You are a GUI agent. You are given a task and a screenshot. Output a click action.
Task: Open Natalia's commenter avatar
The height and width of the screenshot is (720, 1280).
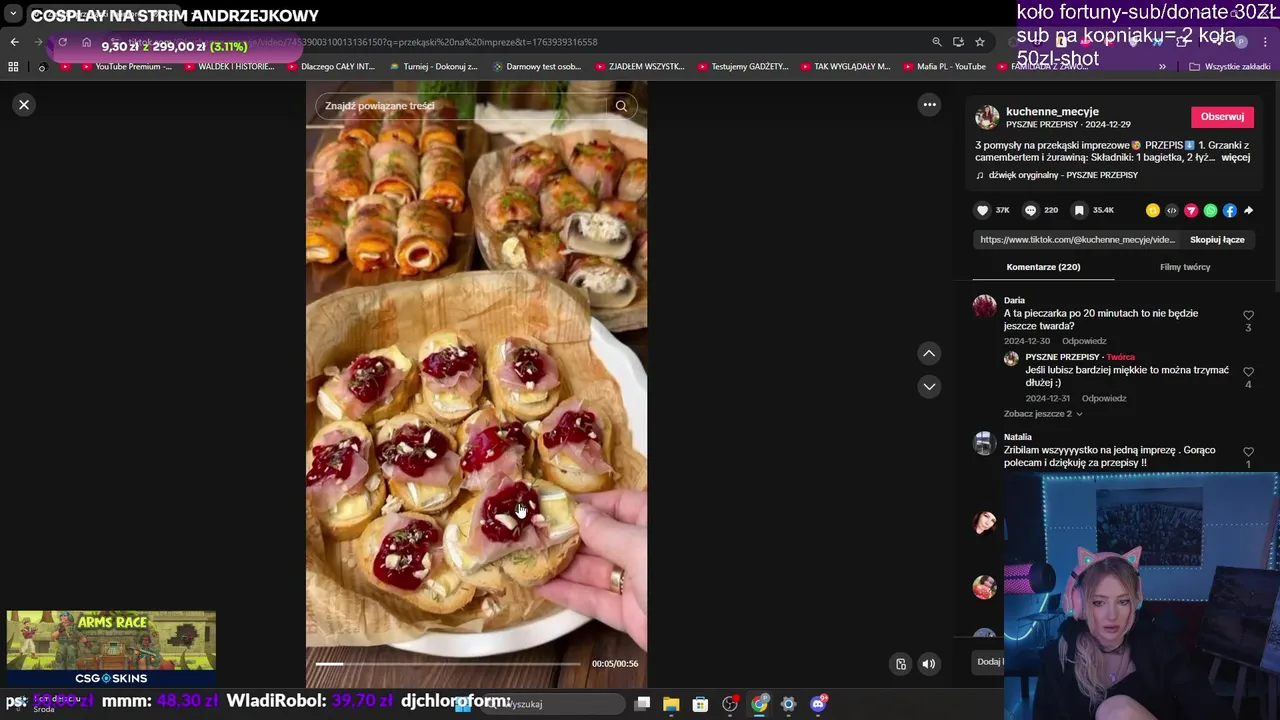pyautogui.click(x=985, y=443)
